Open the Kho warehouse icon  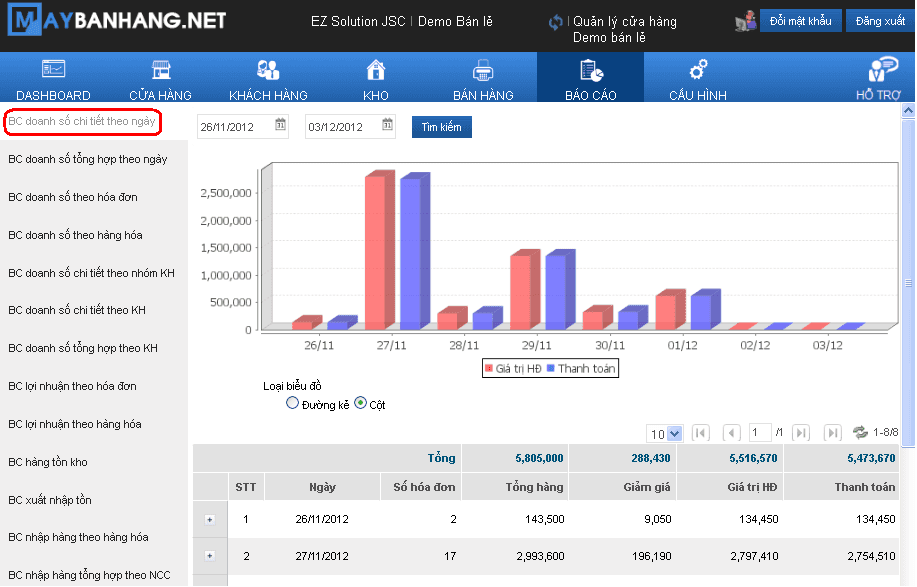(x=376, y=70)
